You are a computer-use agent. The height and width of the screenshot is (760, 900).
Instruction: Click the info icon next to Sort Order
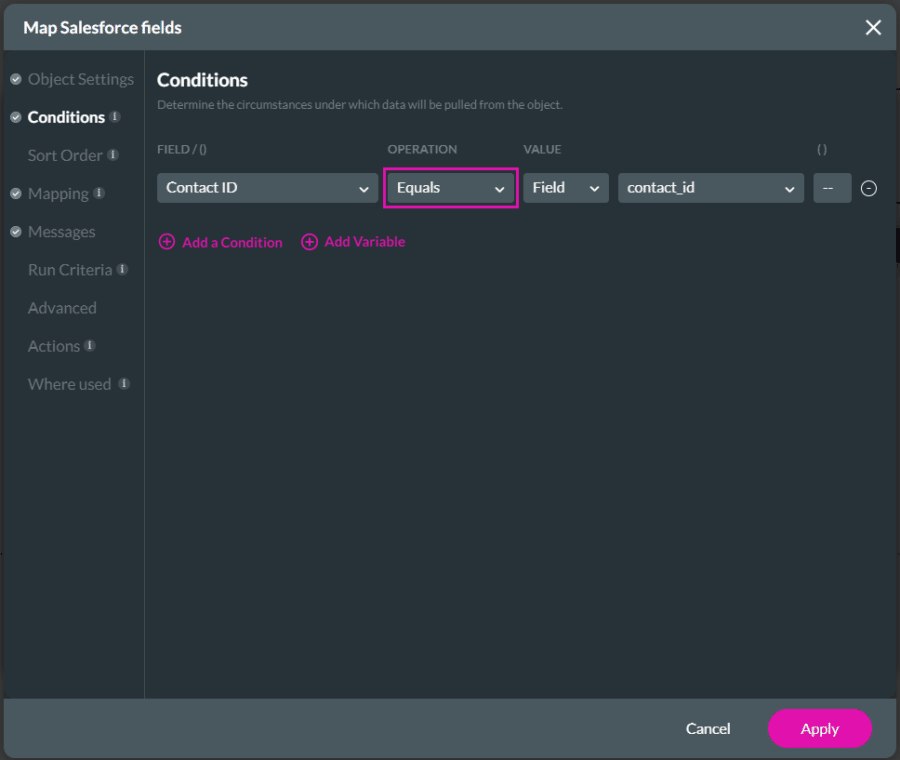tap(113, 155)
